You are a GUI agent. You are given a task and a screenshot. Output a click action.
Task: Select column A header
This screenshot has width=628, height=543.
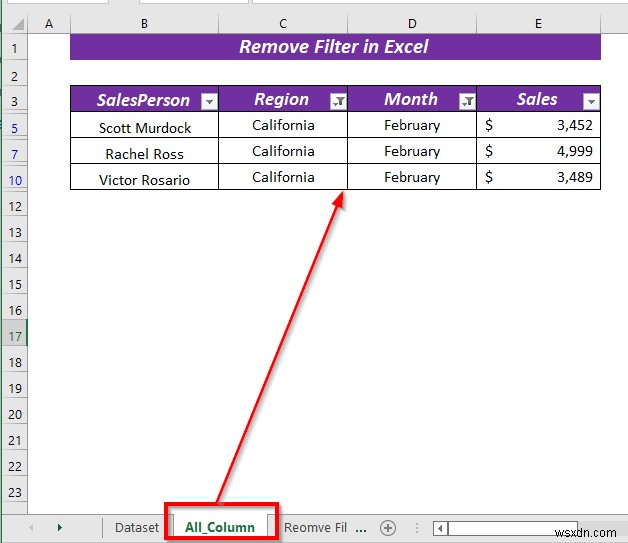coord(49,24)
